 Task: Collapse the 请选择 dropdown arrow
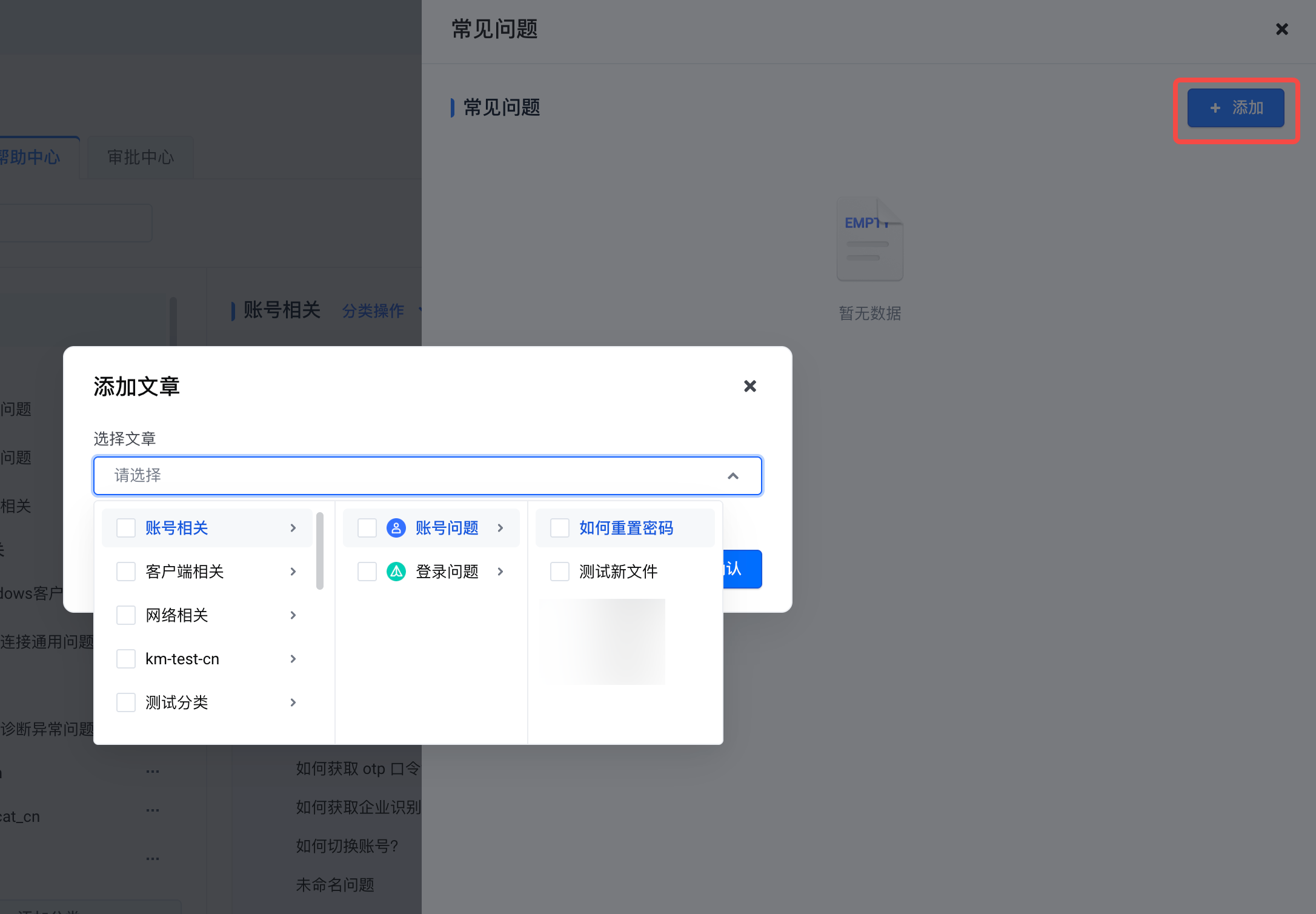tap(733, 476)
